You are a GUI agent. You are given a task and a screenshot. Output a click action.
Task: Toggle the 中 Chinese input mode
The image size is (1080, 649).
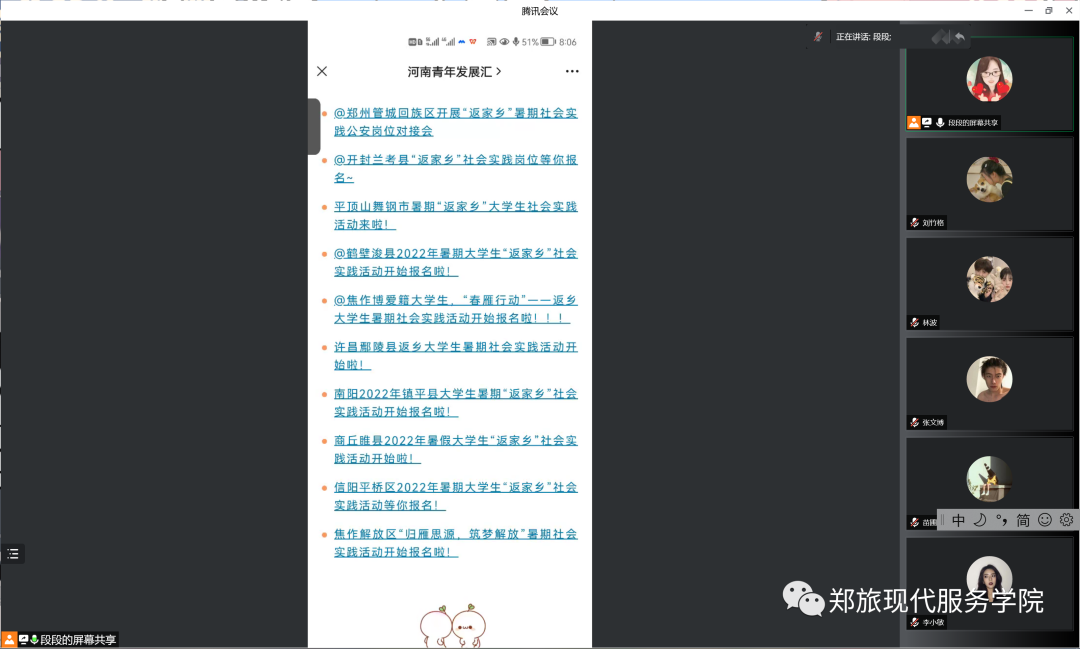(x=958, y=520)
